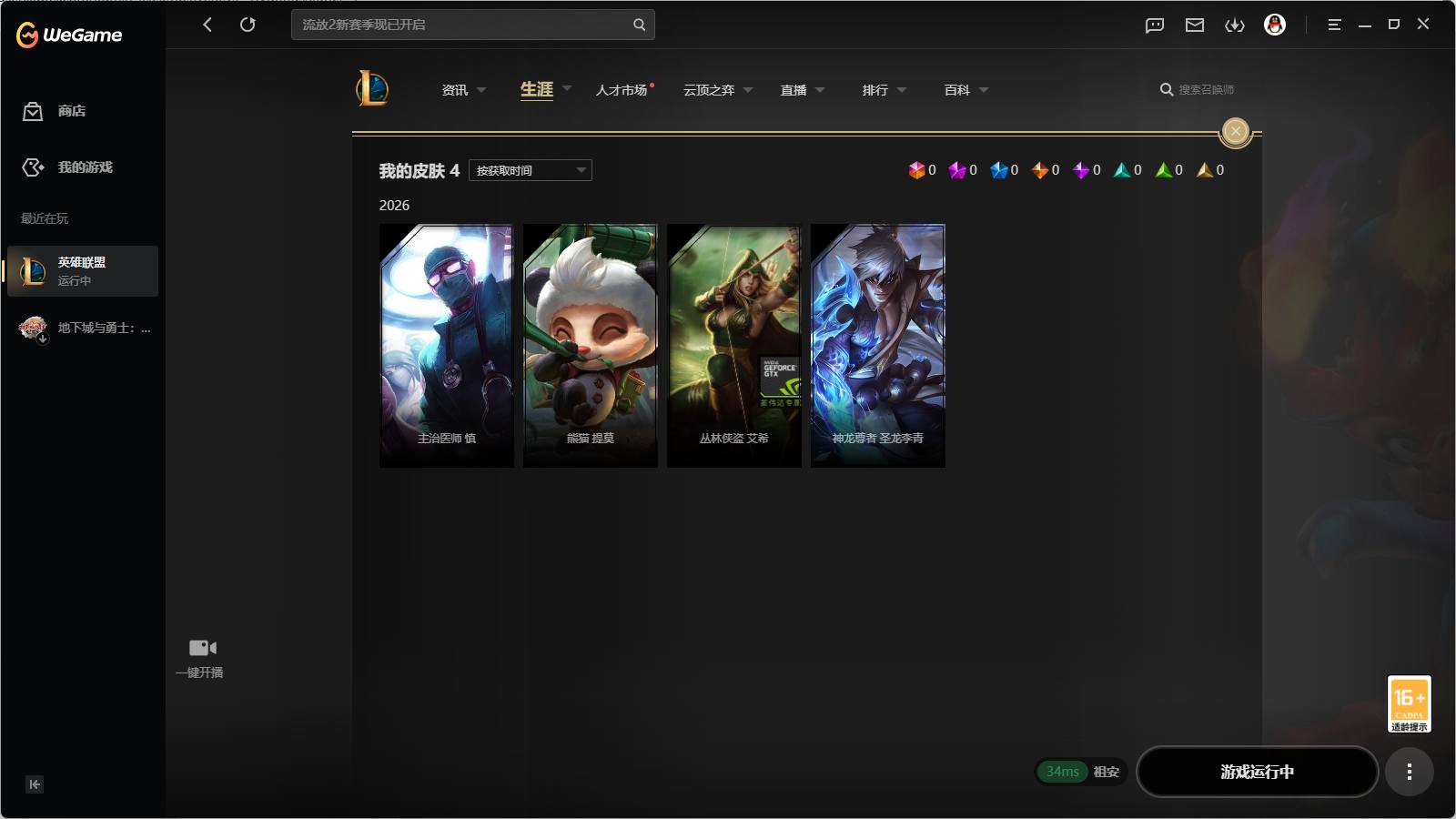Expand the 百科 dropdown arrow
The width and height of the screenshot is (1456, 819).
(984, 90)
